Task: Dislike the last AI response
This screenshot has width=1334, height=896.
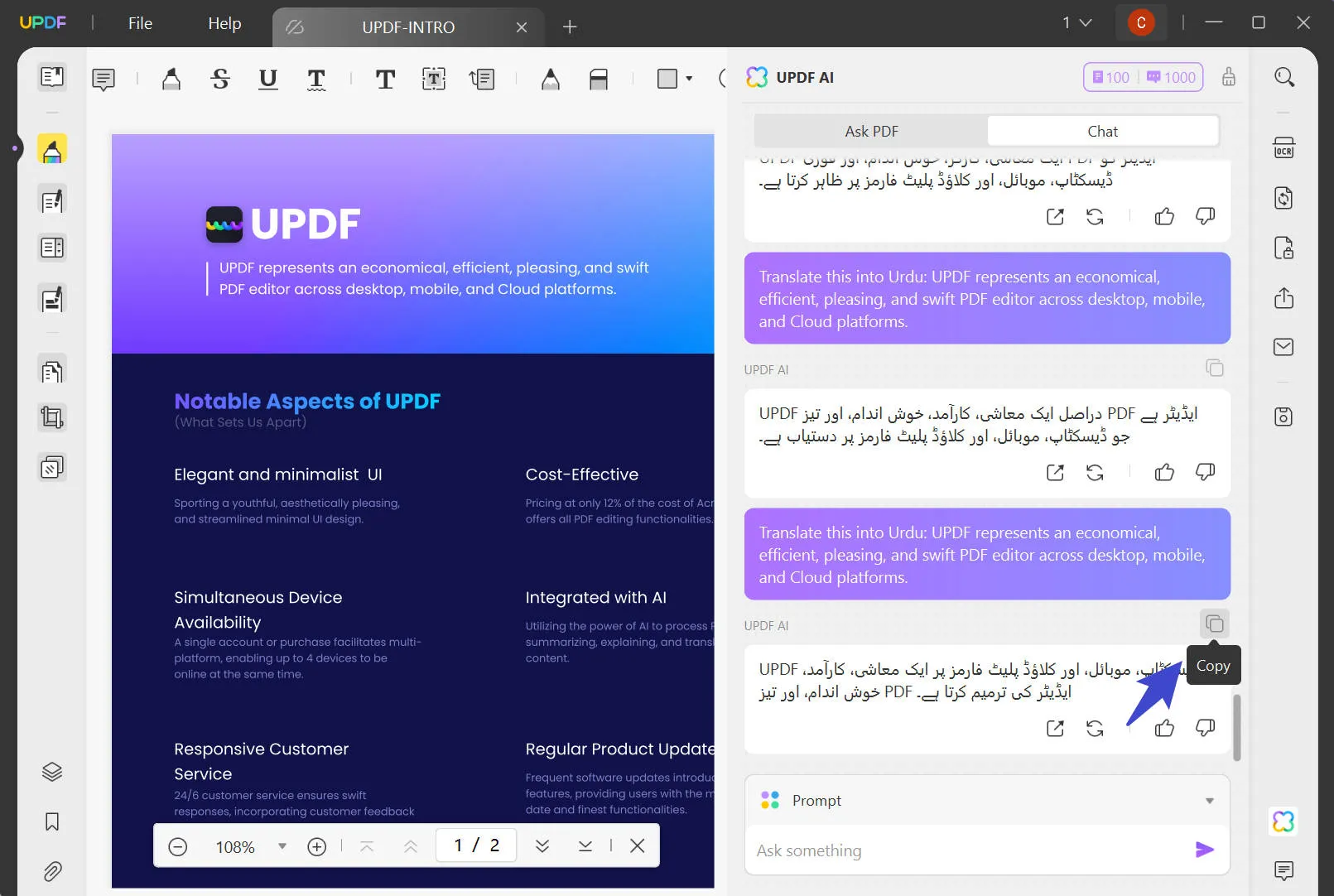Action: [1206, 728]
